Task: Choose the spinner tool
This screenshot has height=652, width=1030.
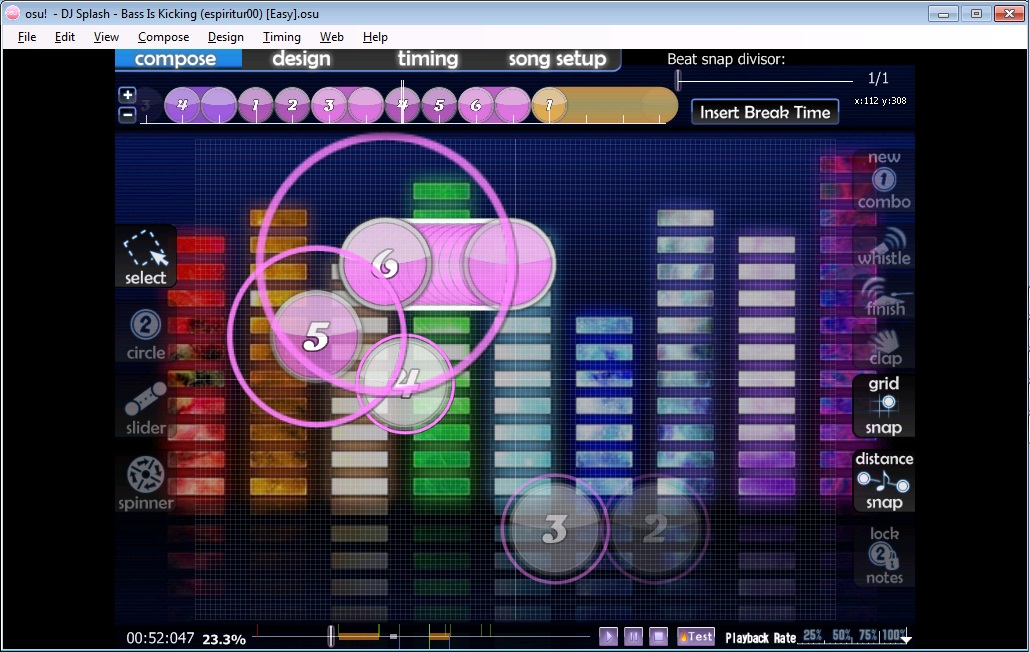Action: coord(146,484)
